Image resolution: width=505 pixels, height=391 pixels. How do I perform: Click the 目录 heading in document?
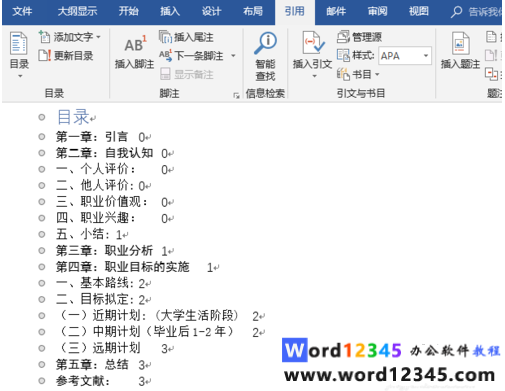73,117
